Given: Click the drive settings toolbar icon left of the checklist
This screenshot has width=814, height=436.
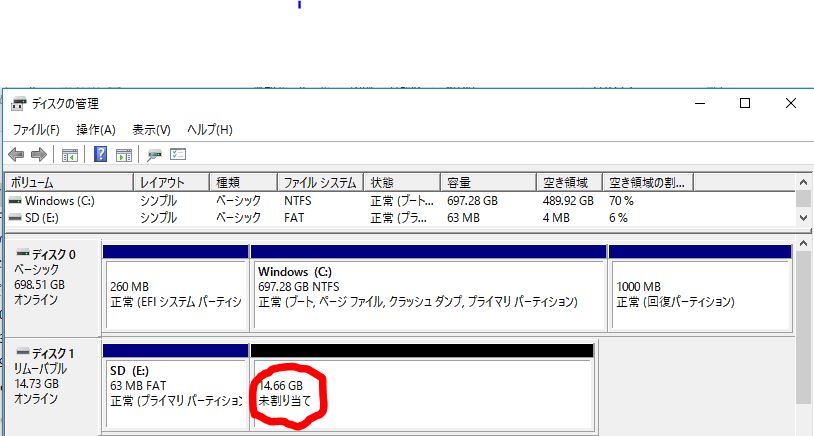Looking at the screenshot, I should tap(154, 155).
